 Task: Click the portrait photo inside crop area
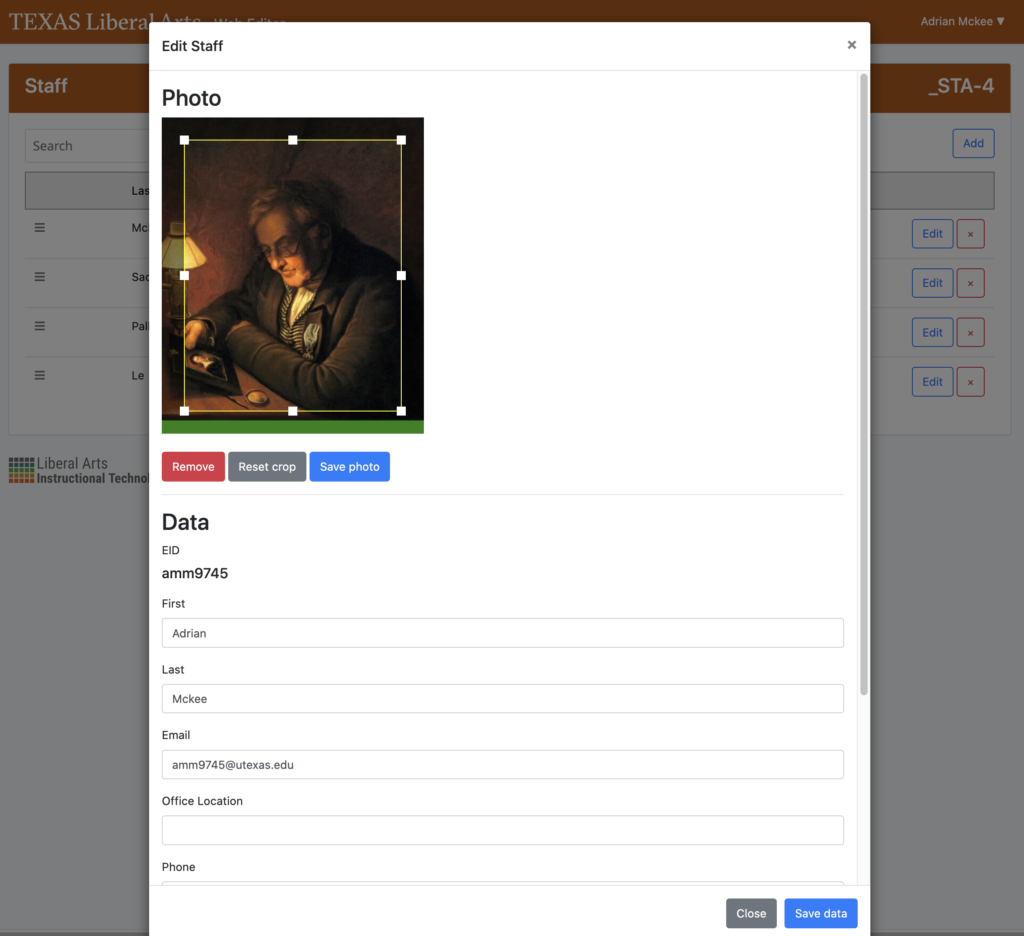pyautogui.click(x=293, y=276)
